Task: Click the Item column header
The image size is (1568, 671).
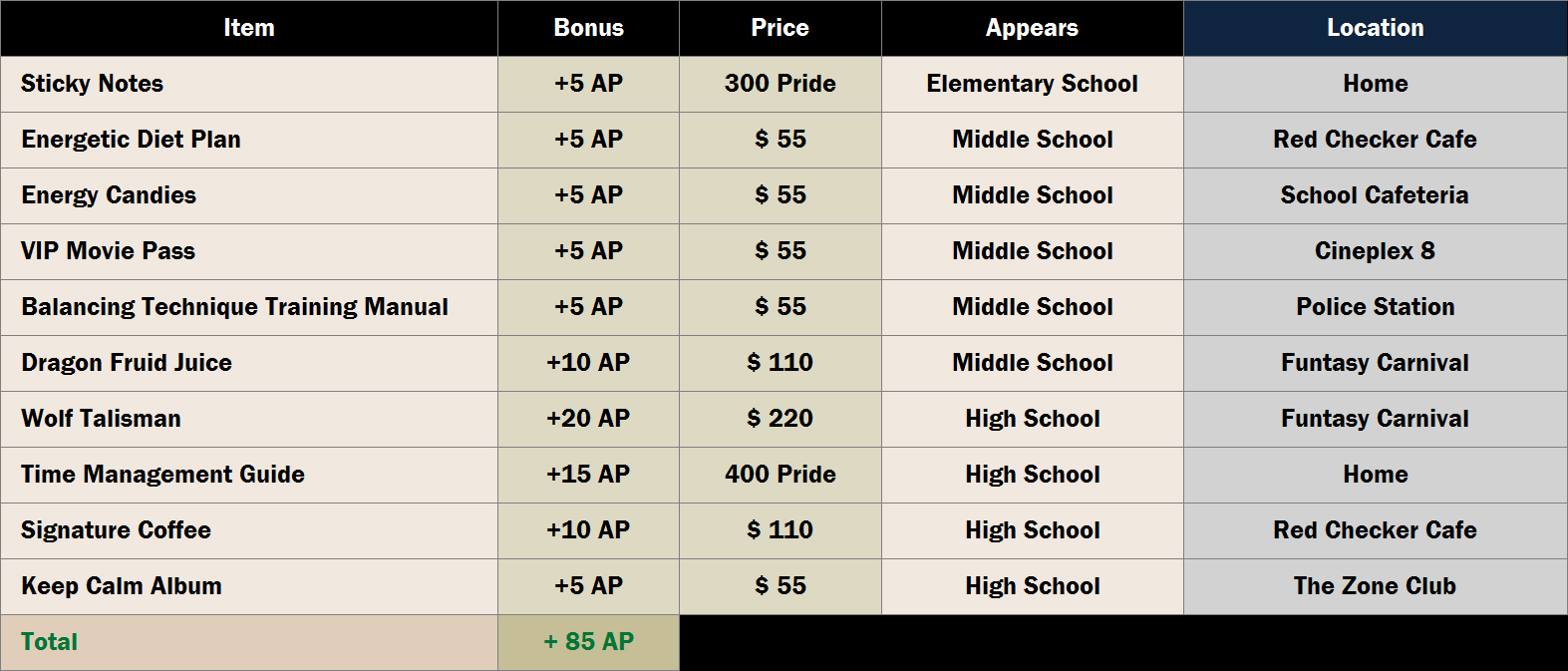Action: coord(249,28)
